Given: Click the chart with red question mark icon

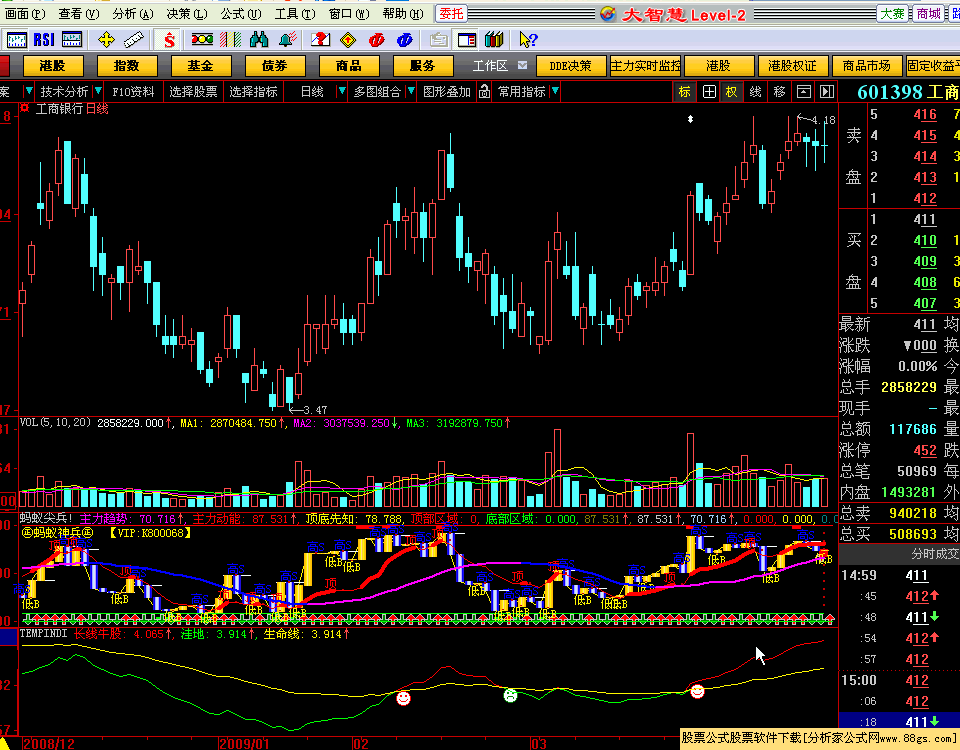Looking at the screenshot, I should click(x=320, y=40).
